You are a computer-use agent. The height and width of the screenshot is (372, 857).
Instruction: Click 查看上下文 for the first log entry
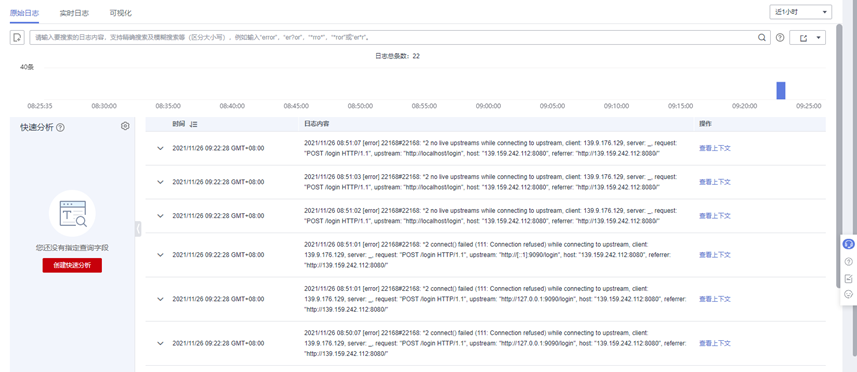pyautogui.click(x=714, y=148)
